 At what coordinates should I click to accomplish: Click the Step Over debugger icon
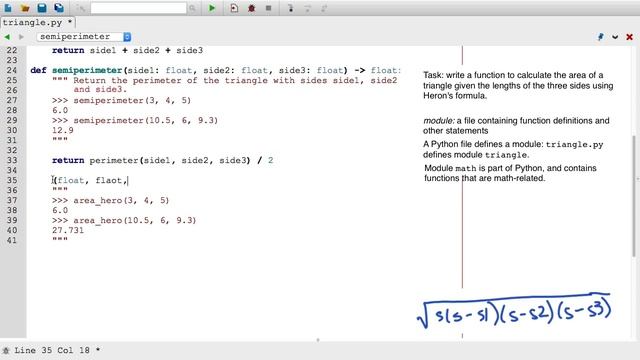[x=307, y=8]
